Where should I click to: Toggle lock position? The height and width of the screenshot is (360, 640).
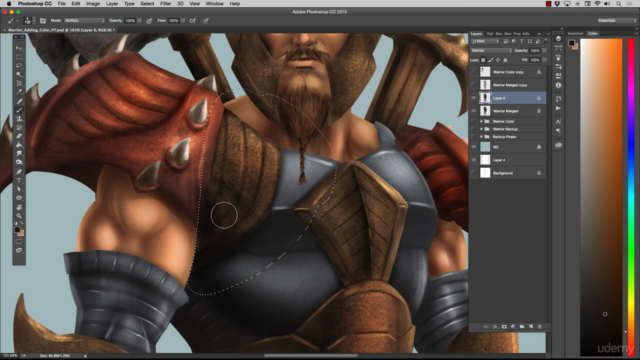click(x=498, y=60)
